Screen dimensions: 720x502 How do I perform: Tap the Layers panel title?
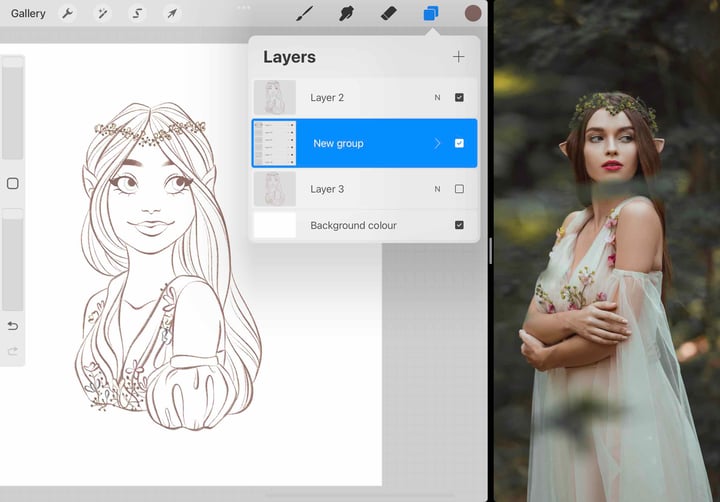[289, 57]
